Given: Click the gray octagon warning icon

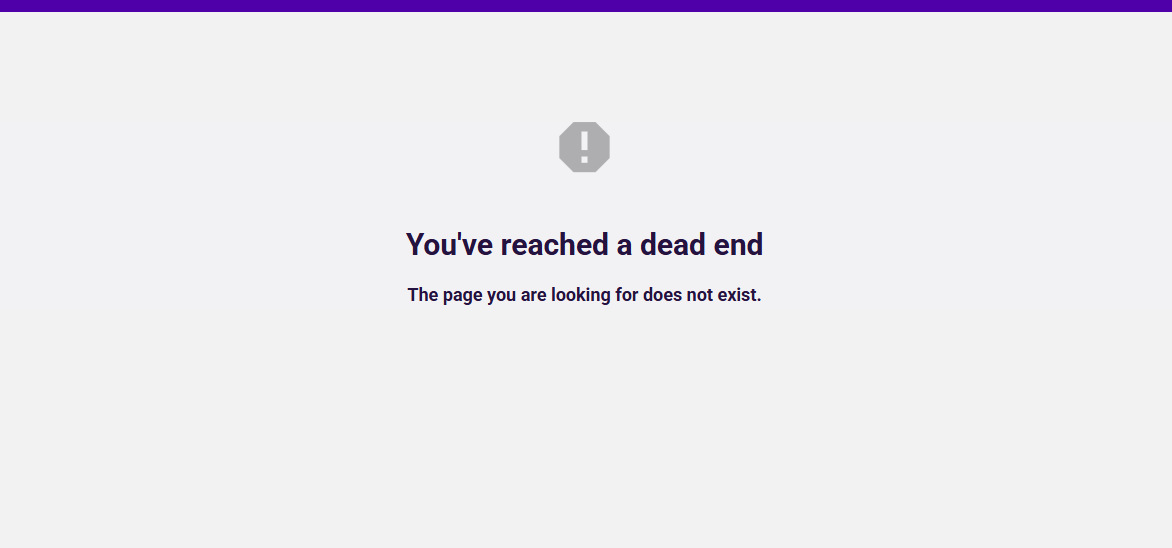Looking at the screenshot, I should coord(585,147).
